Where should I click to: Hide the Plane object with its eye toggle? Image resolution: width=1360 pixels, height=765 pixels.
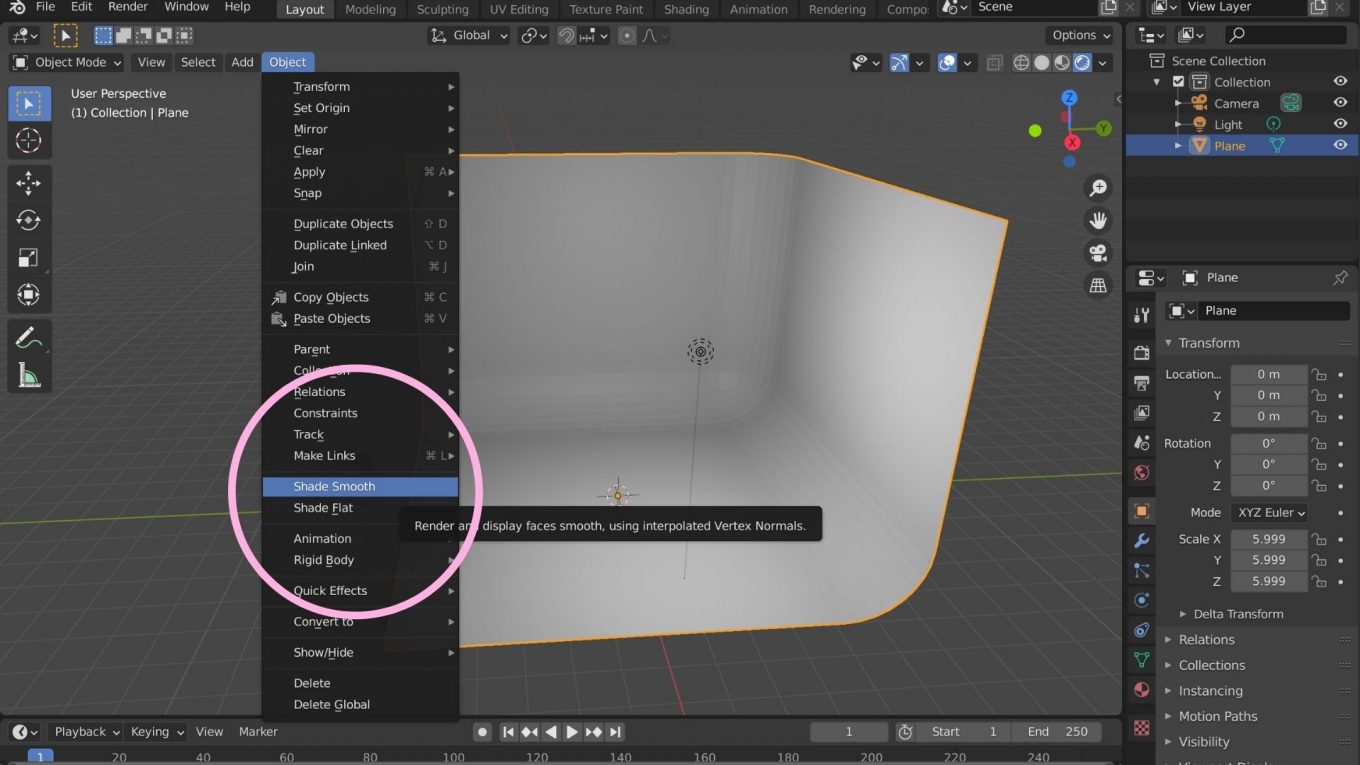1340,144
